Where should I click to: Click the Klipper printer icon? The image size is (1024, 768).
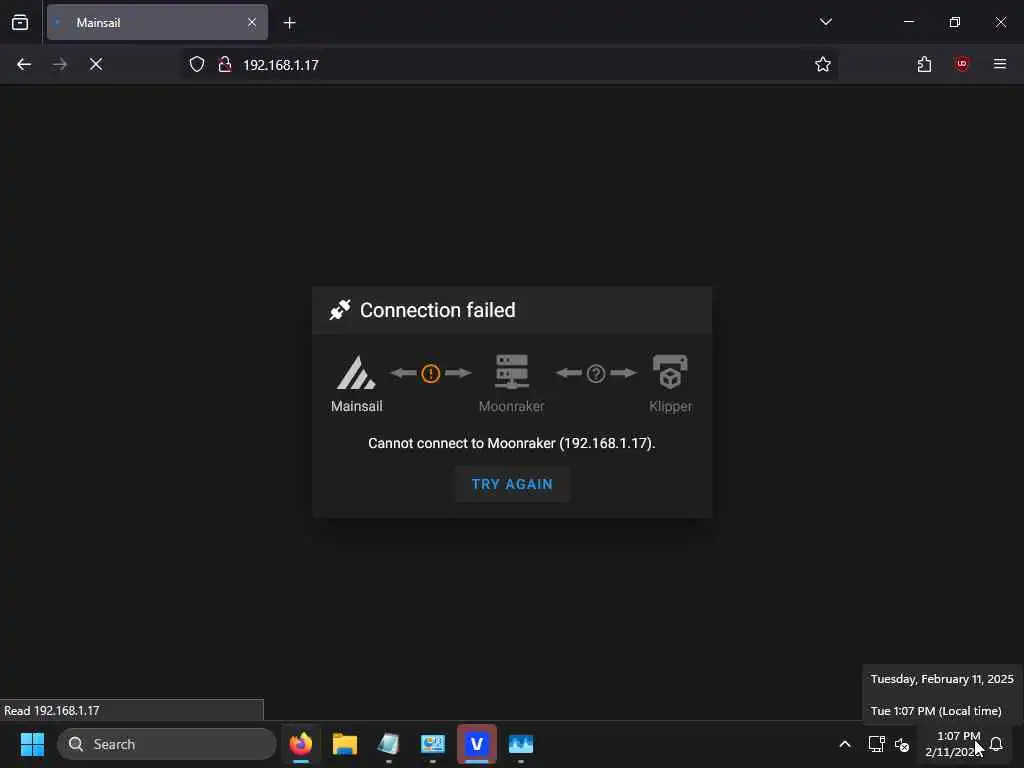tap(670, 372)
